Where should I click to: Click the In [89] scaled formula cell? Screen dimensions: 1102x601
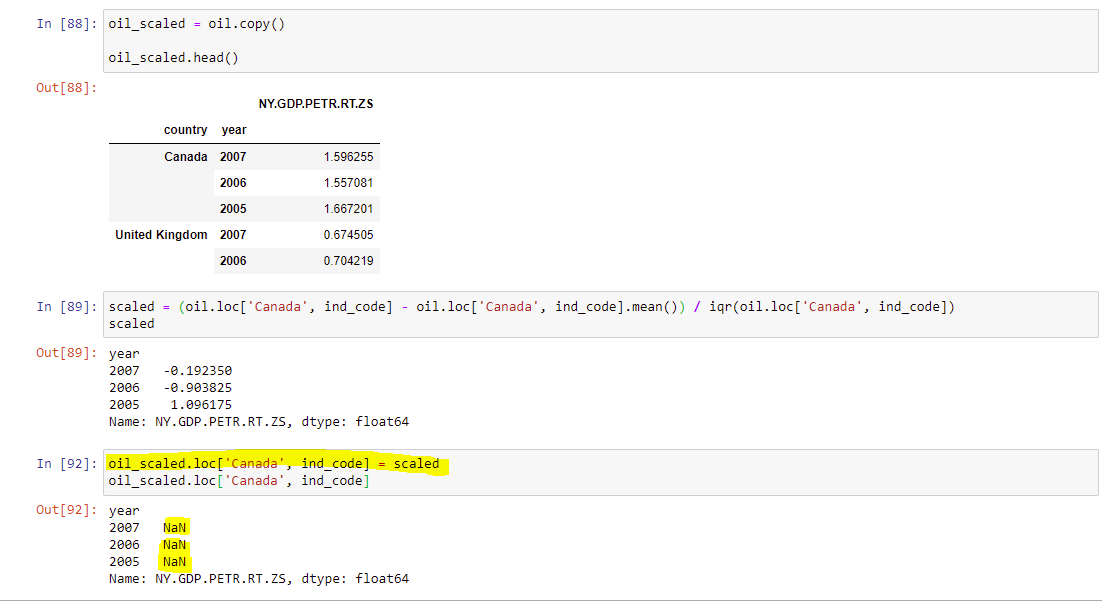pos(600,315)
